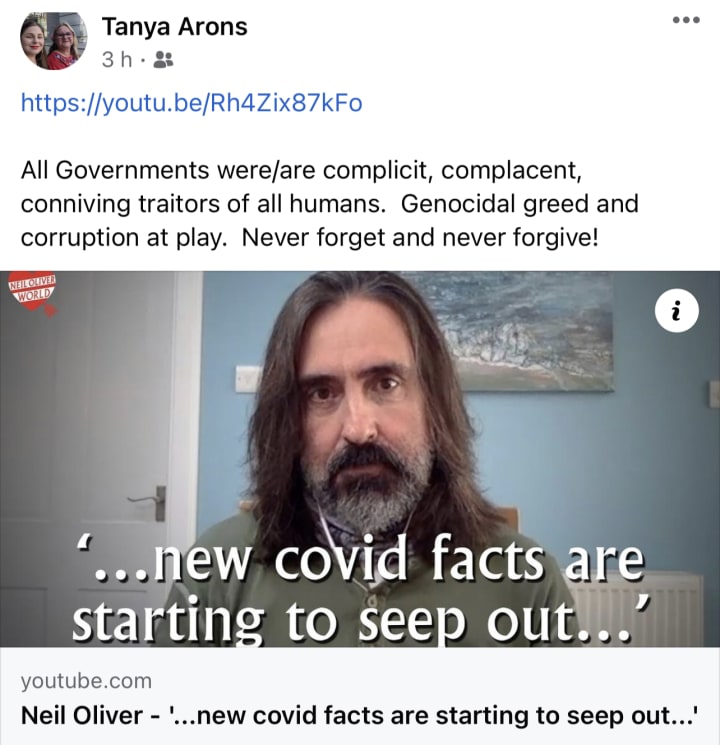Click the '...new covid facts are' caption line
This screenshot has width=720, height=745.
pyautogui.click(x=361, y=557)
